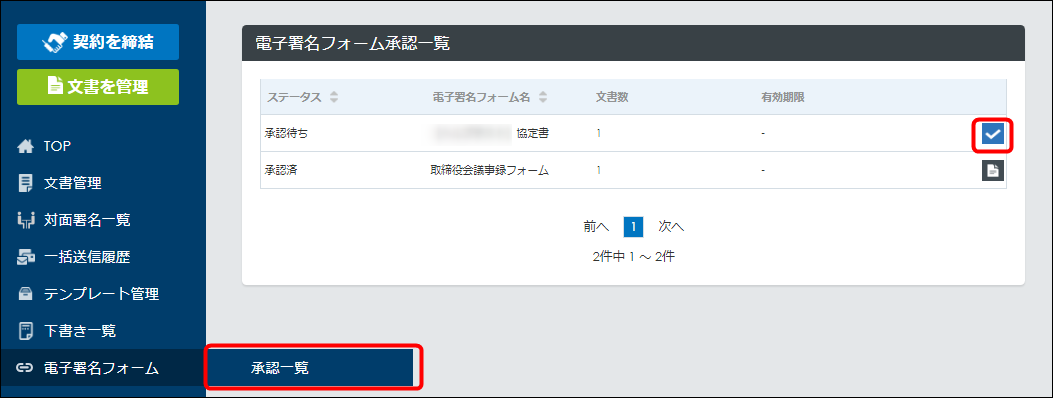Click 協定書 form name

(533, 134)
